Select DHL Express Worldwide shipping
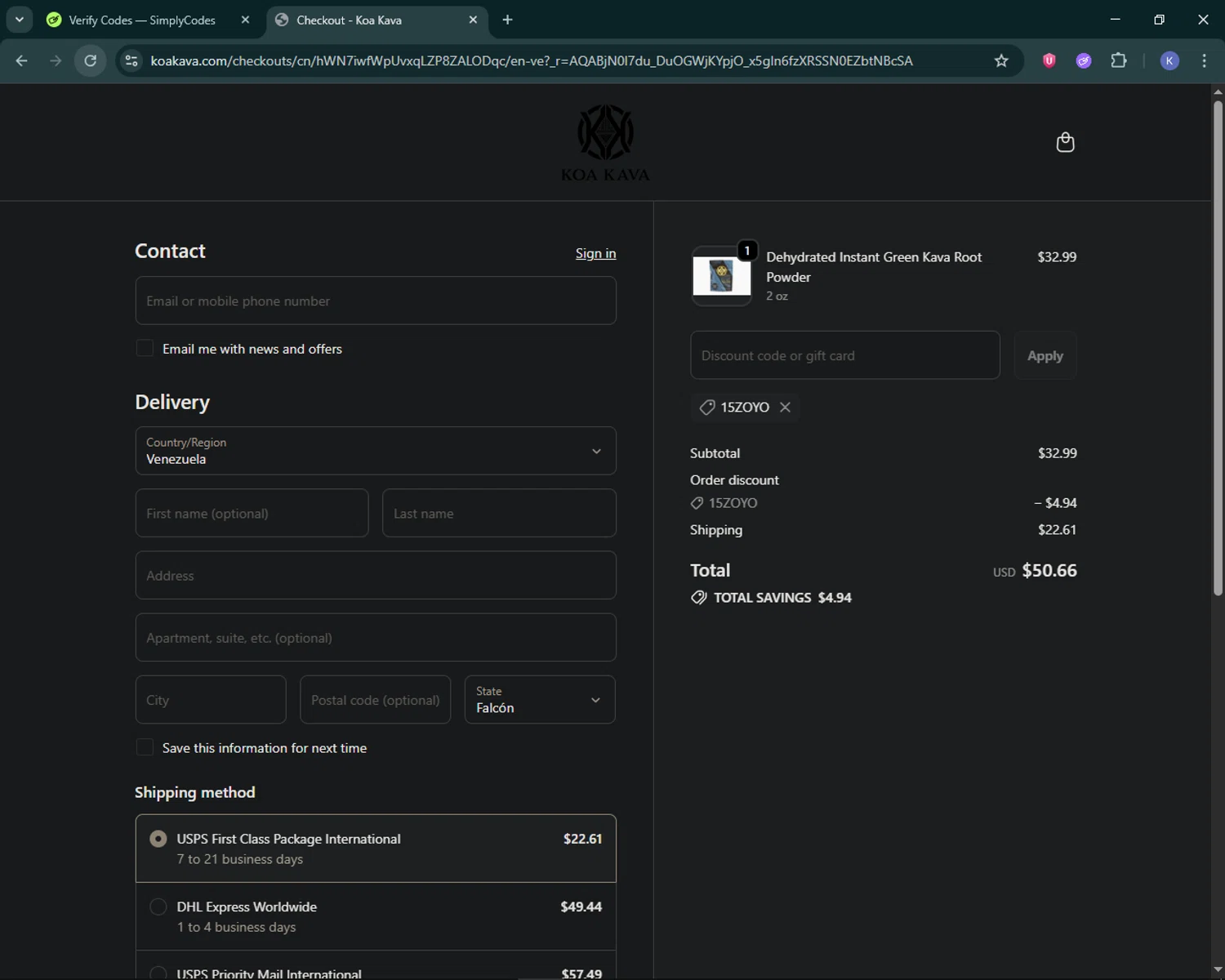The height and width of the screenshot is (980, 1225). 158,906
